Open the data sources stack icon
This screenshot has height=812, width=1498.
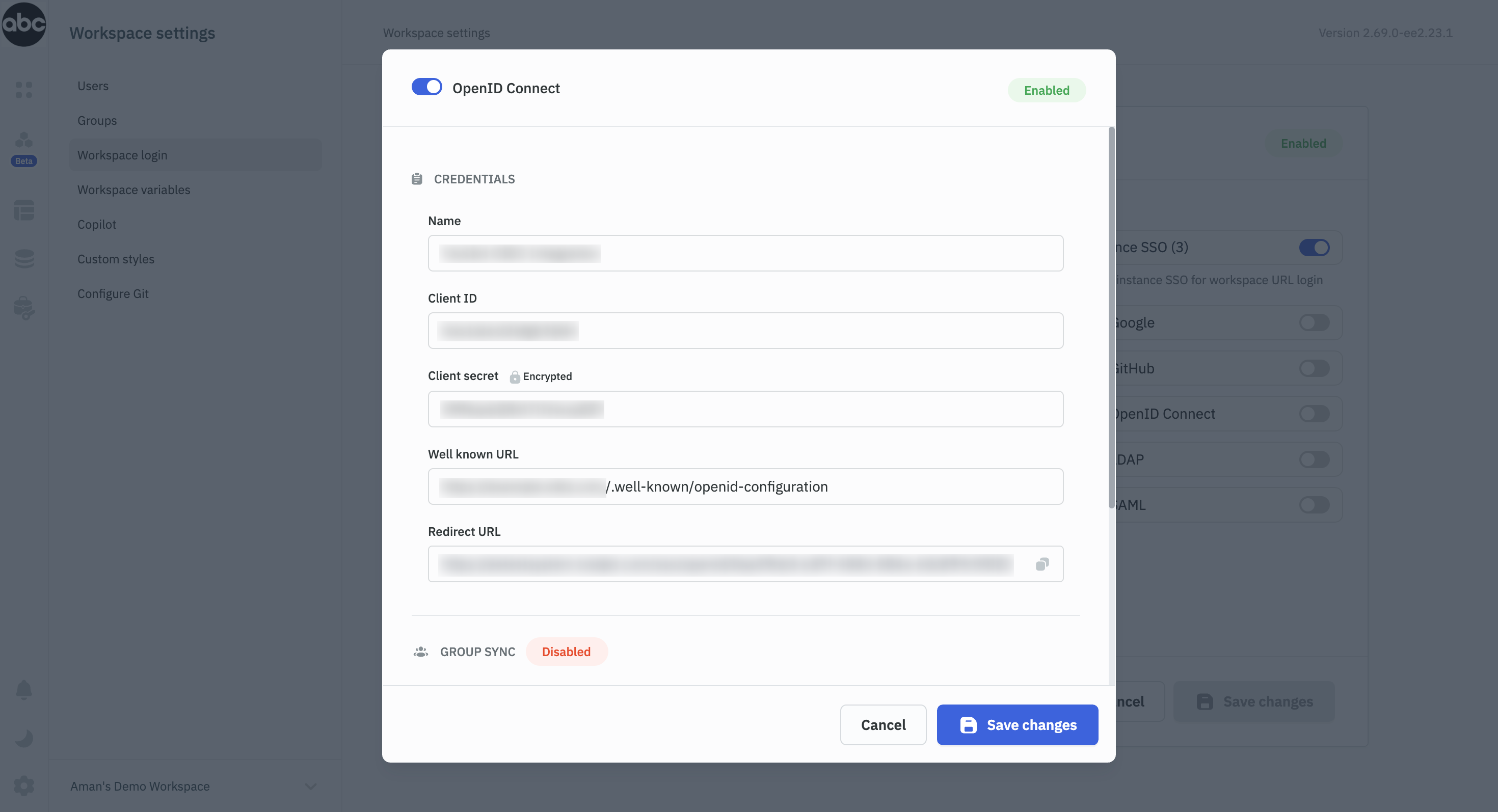pyautogui.click(x=24, y=259)
